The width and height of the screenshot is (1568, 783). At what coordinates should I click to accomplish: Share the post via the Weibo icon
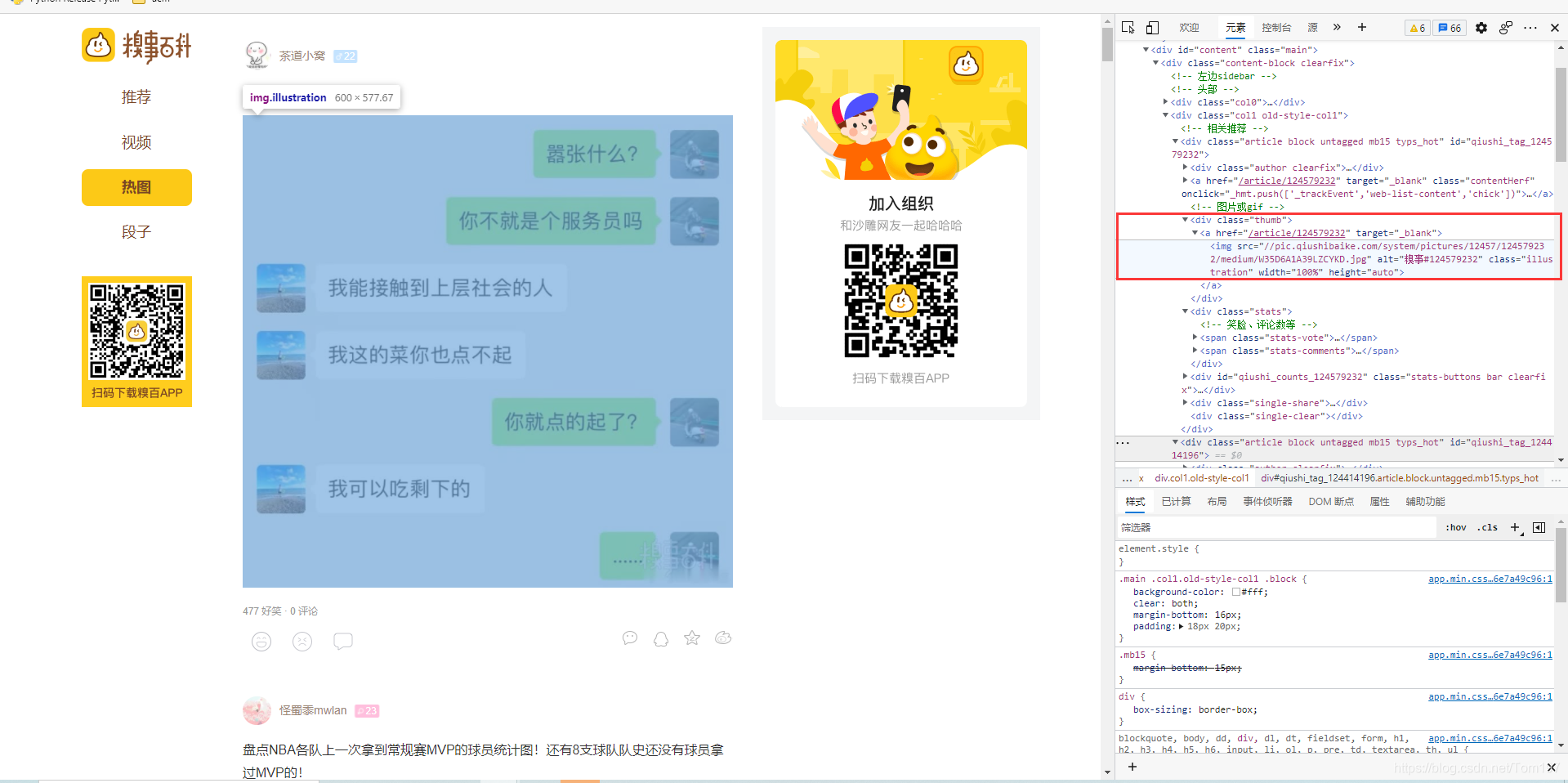click(723, 638)
